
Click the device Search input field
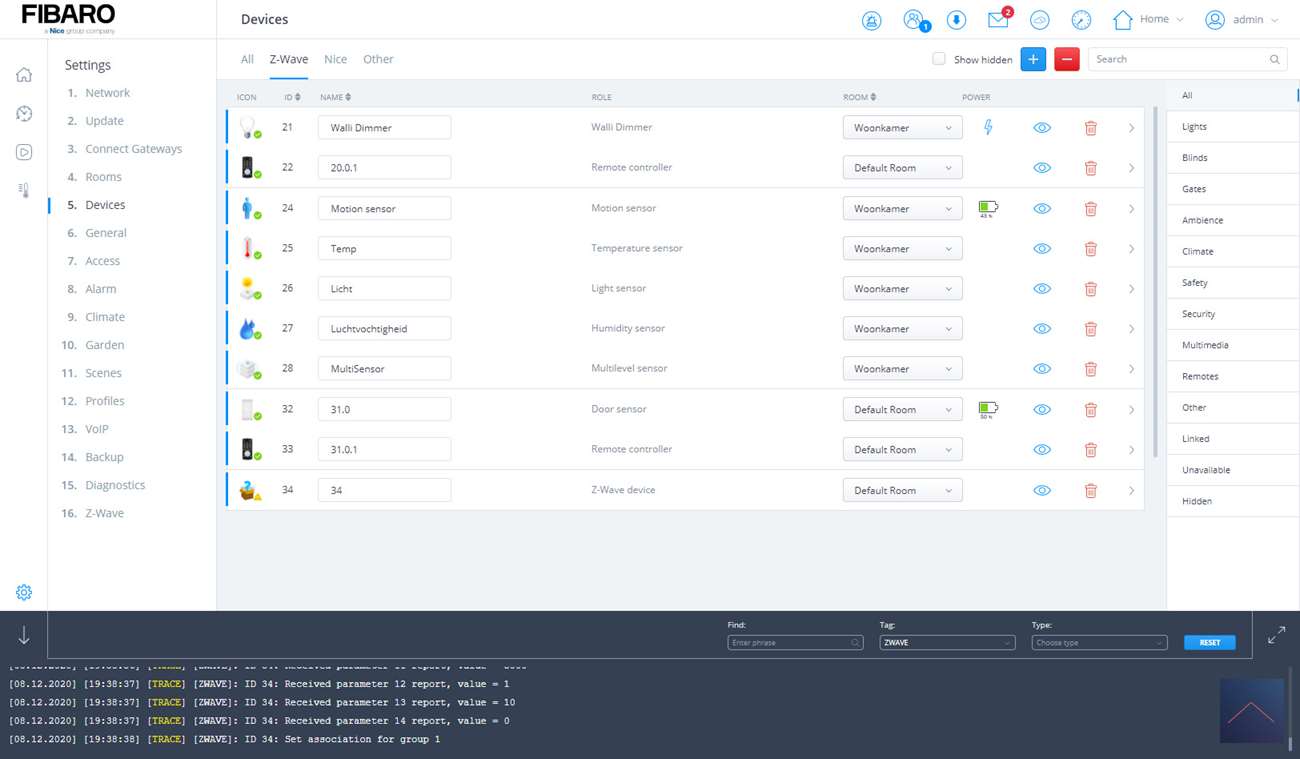(x=1180, y=59)
